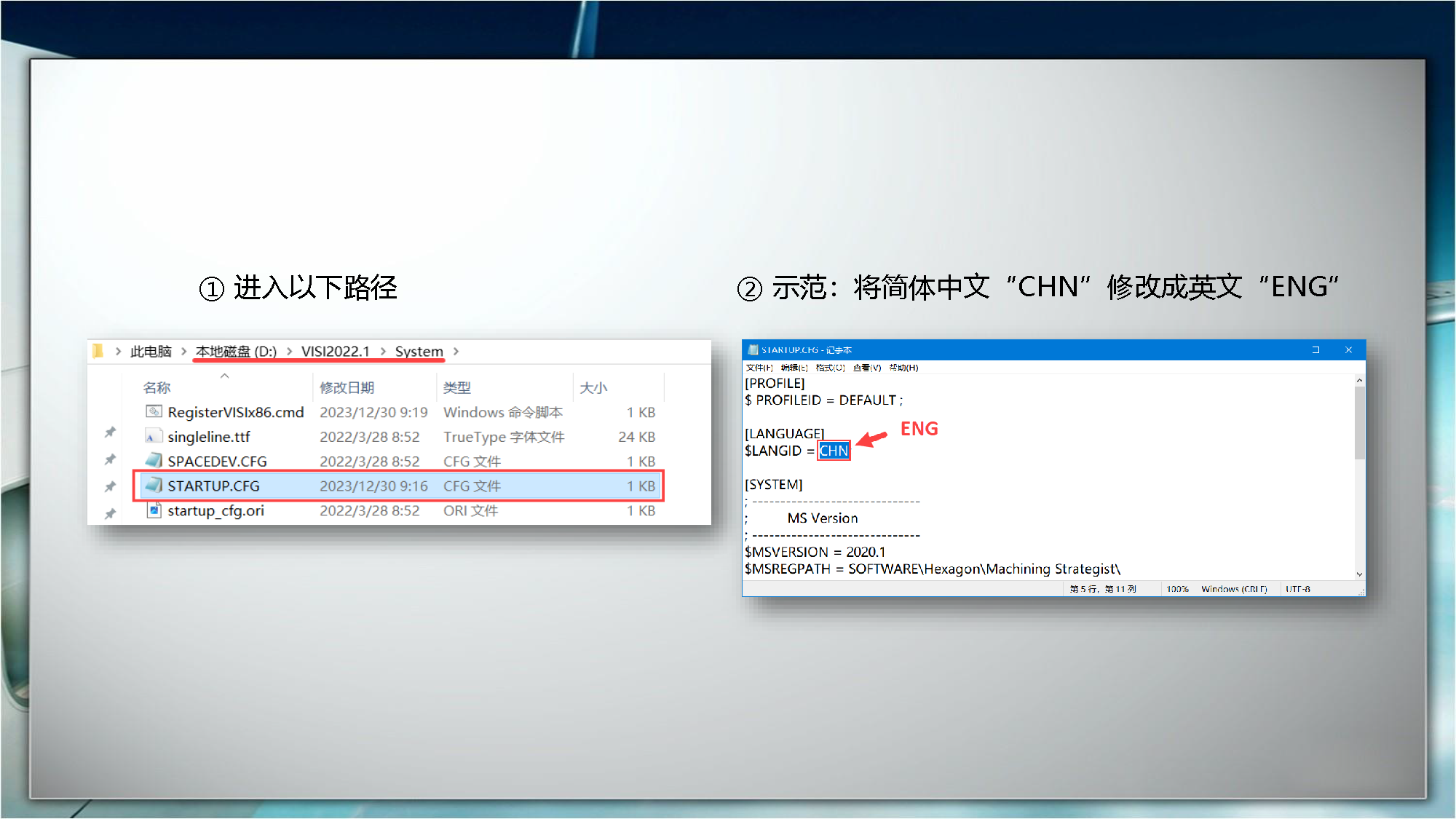1456x819 pixels.
Task: Click the $MSREGPATH line in Notepad
Action: pos(932,569)
